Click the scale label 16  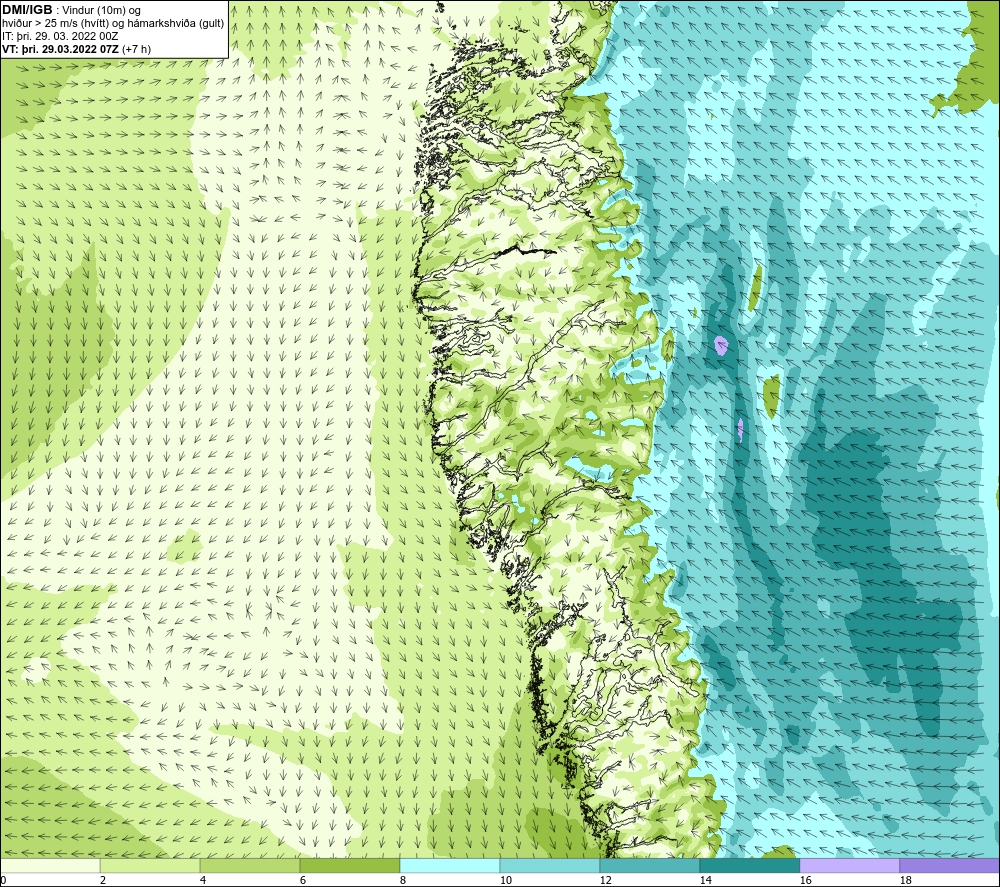(805, 881)
